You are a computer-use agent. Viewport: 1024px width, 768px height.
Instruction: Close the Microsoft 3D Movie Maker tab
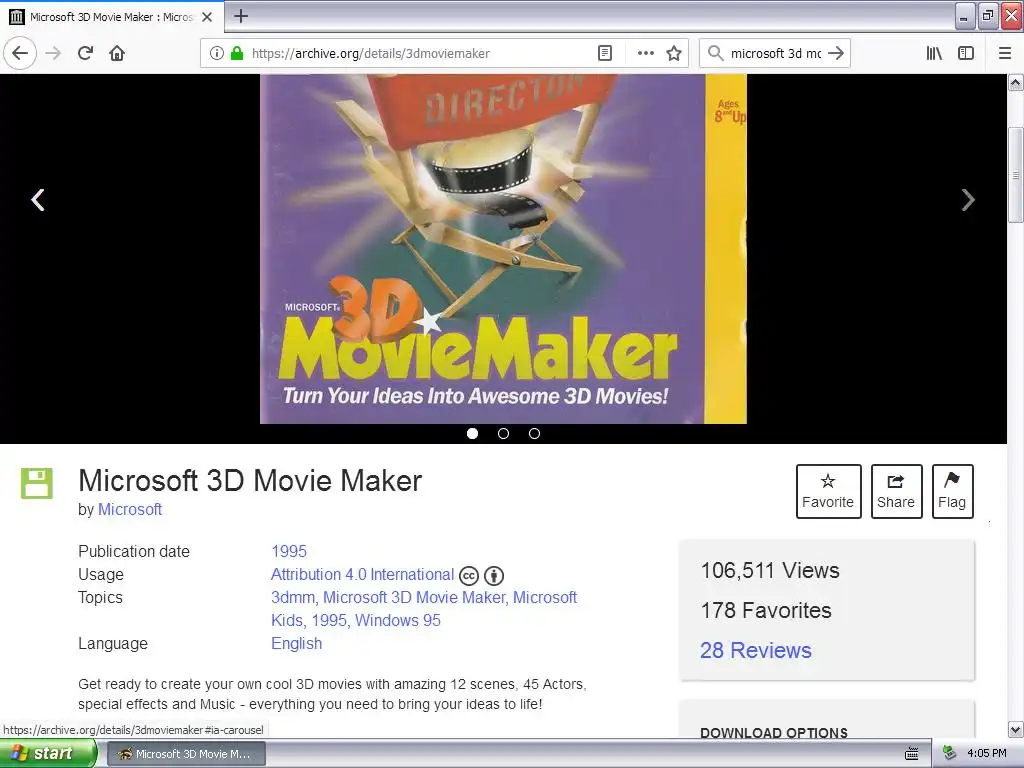(x=207, y=17)
